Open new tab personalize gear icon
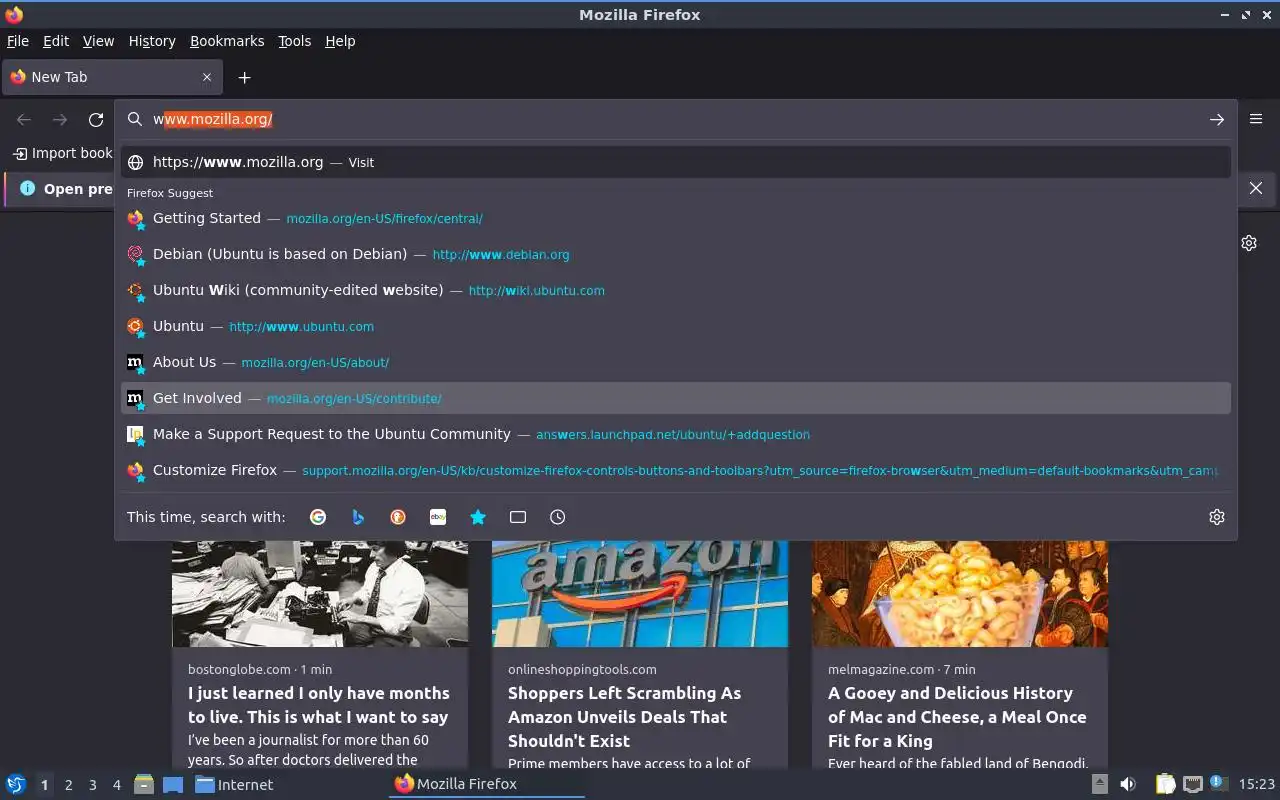 [x=1249, y=243]
